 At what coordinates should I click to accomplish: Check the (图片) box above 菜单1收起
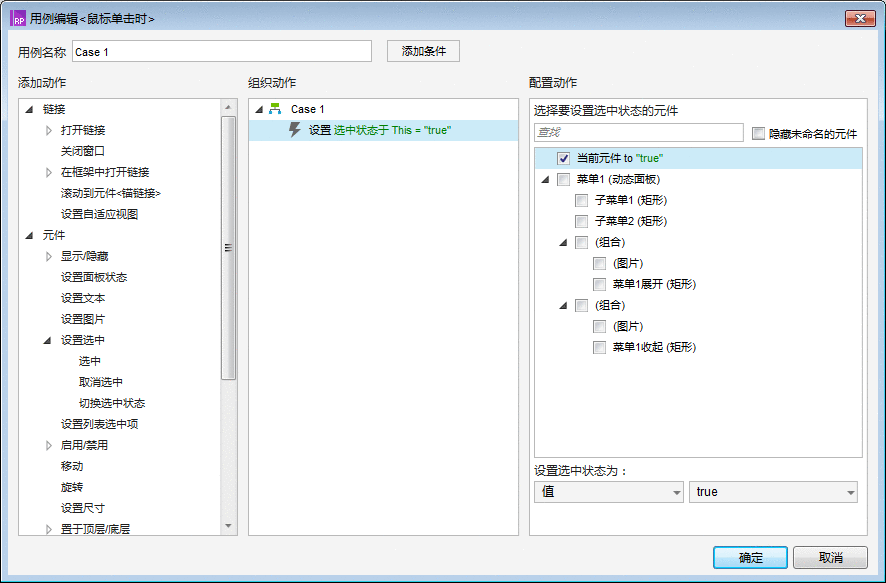600,326
